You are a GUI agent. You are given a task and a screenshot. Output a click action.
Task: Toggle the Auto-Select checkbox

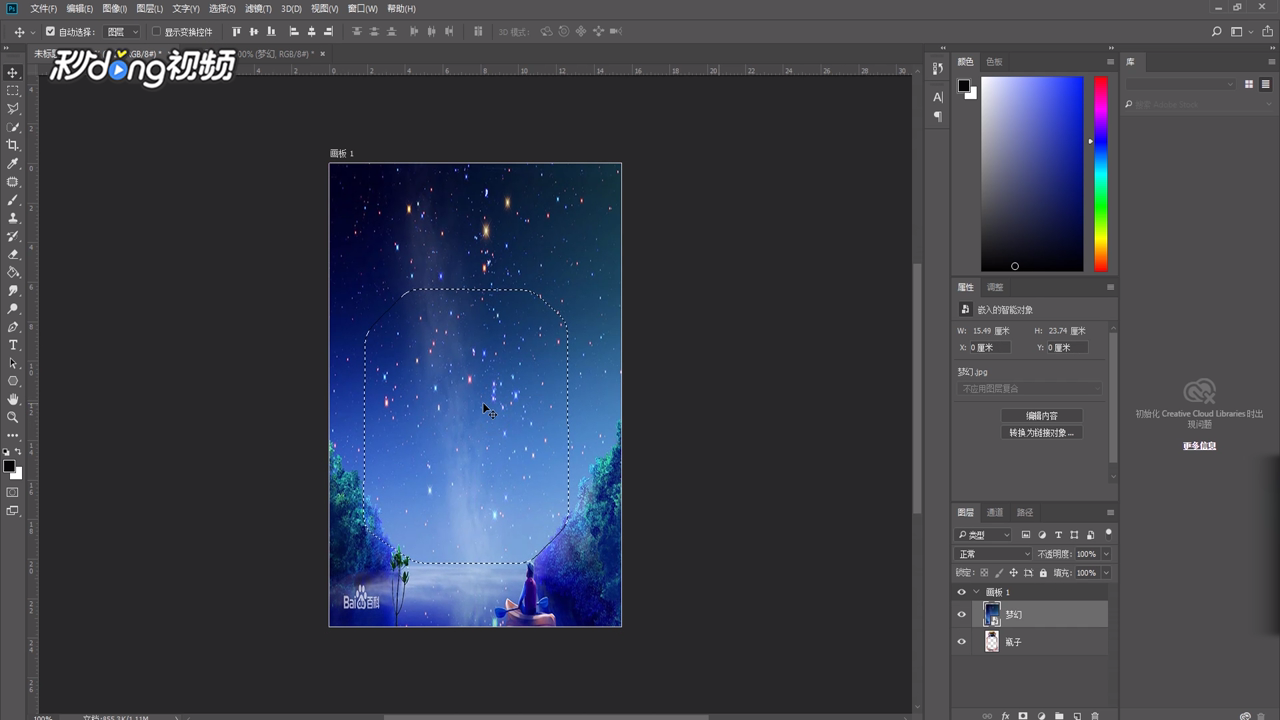click(x=50, y=32)
